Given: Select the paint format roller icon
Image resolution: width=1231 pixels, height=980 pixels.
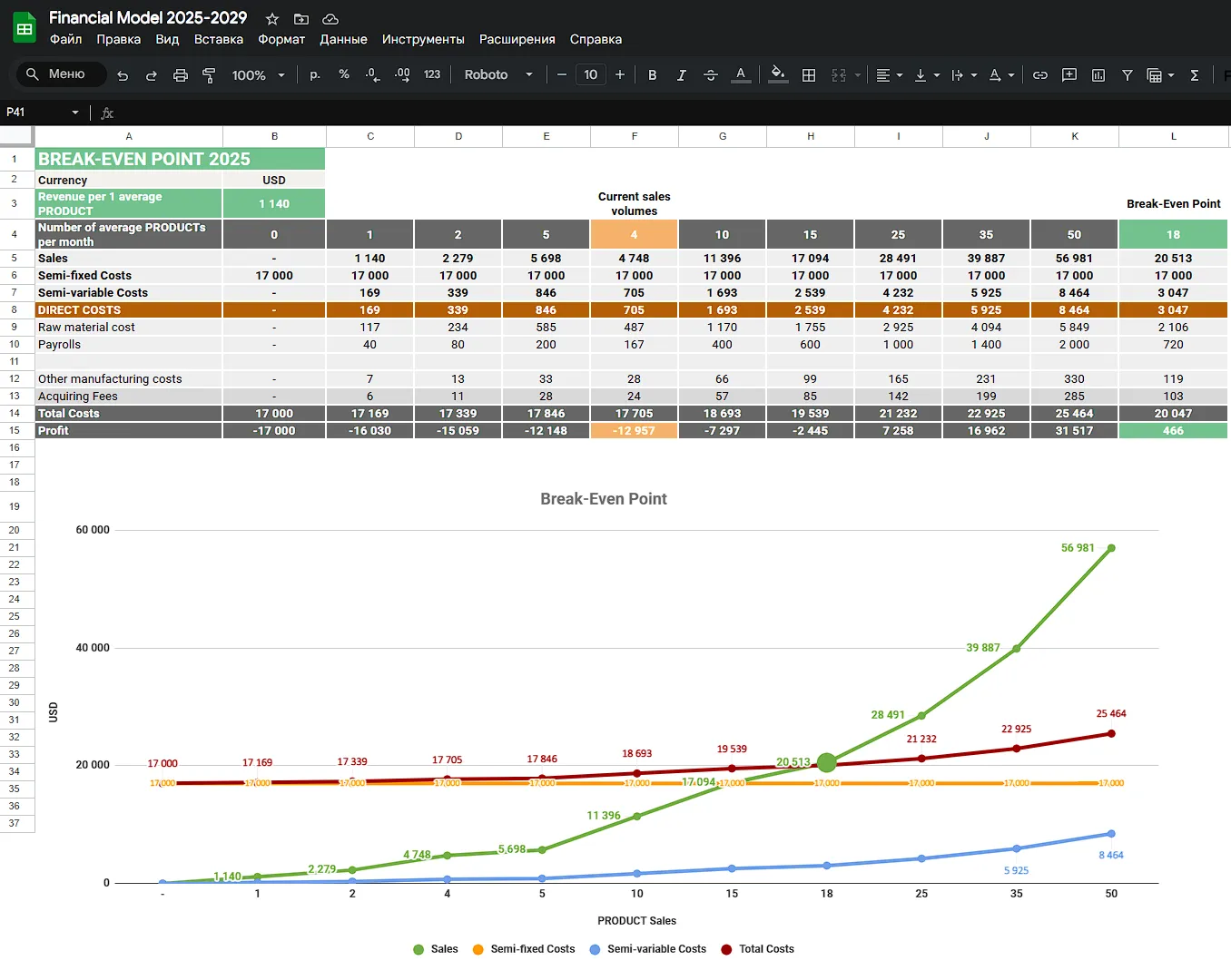Looking at the screenshot, I should [209, 75].
